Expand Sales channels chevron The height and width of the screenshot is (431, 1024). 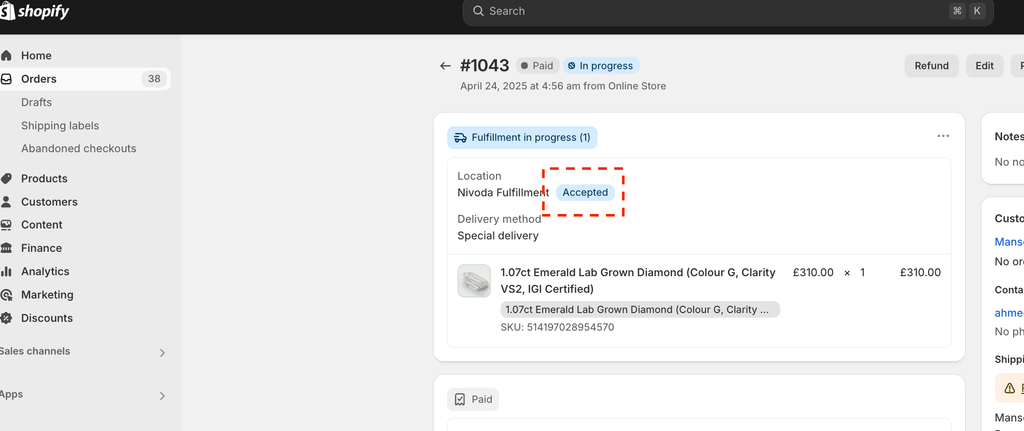(x=163, y=353)
